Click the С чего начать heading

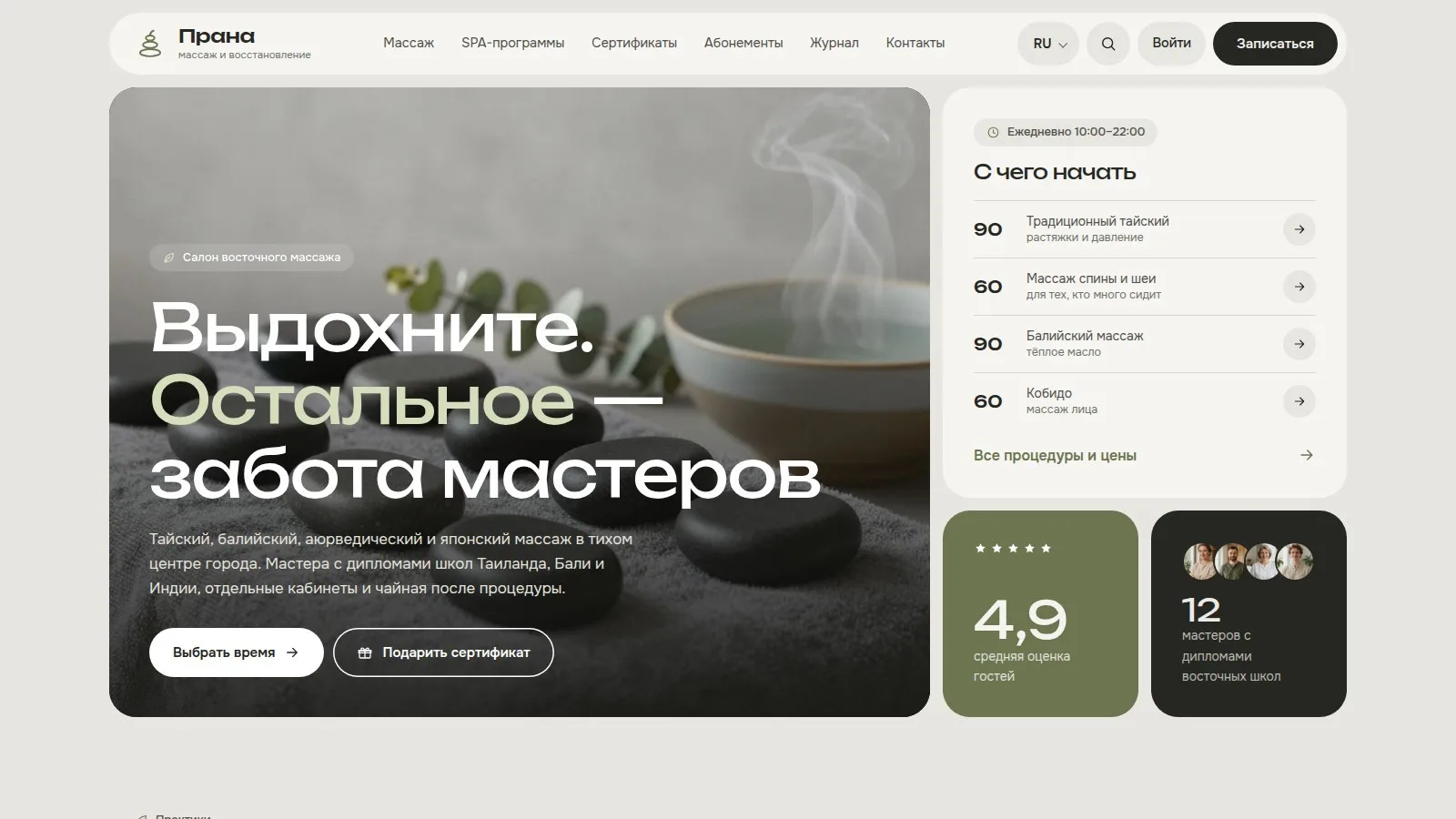[1055, 172]
